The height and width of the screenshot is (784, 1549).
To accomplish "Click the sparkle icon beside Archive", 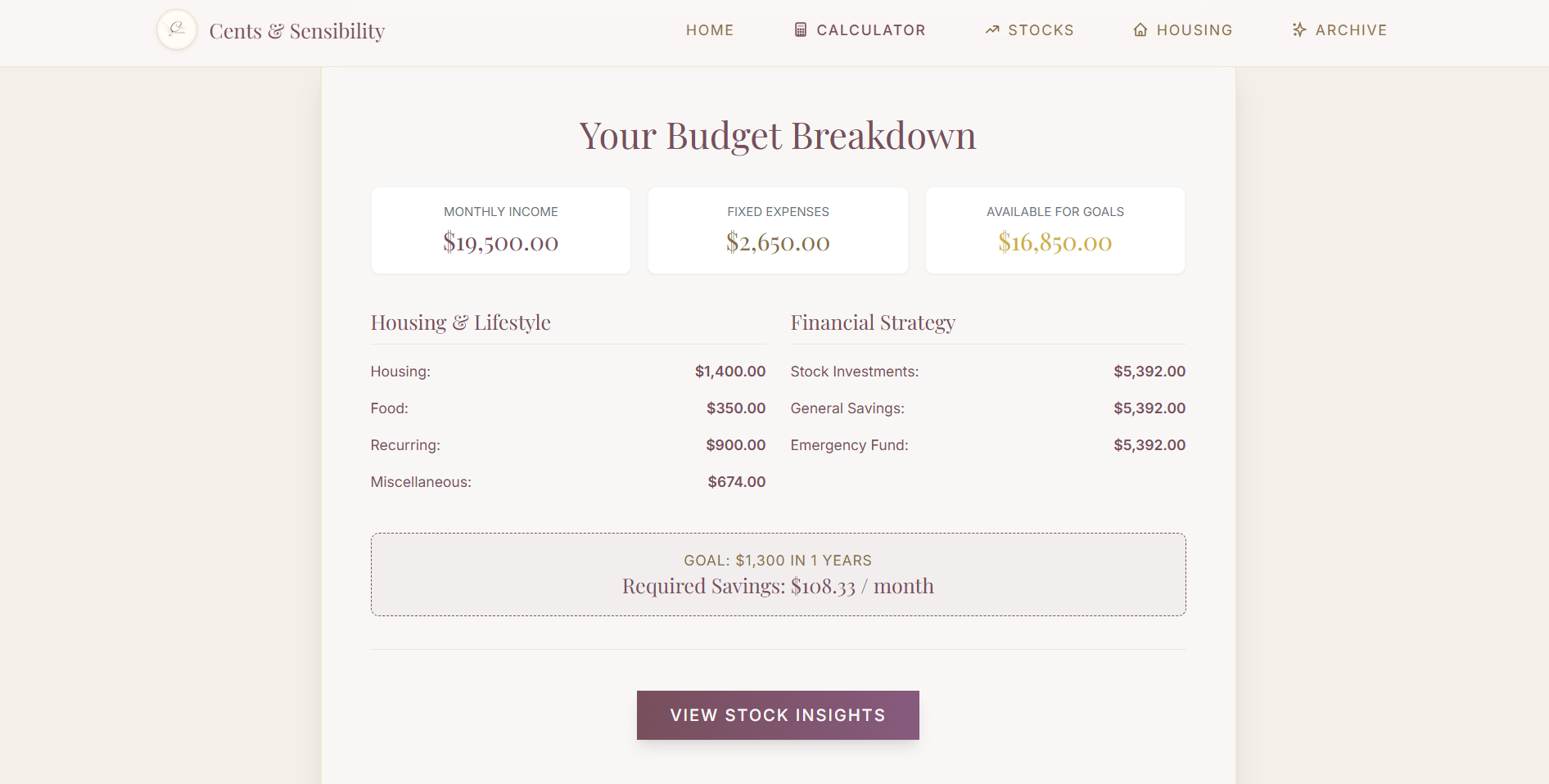I will click(1298, 30).
